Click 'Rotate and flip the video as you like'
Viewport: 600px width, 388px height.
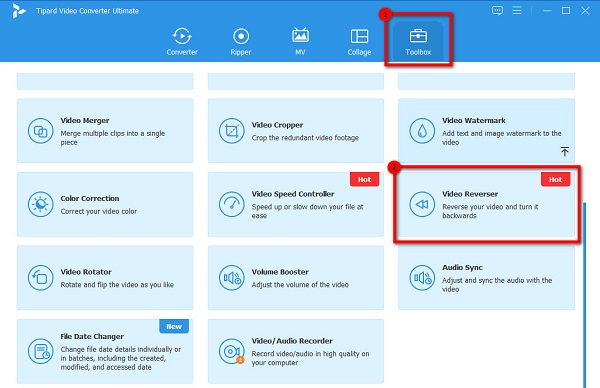pyautogui.click(x=117, y=285)
